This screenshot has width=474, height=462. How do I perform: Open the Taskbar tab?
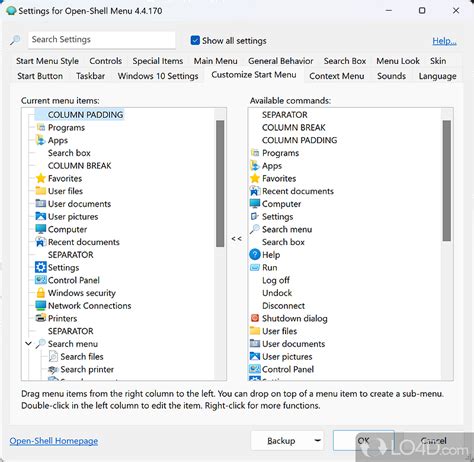click(90, 76)
